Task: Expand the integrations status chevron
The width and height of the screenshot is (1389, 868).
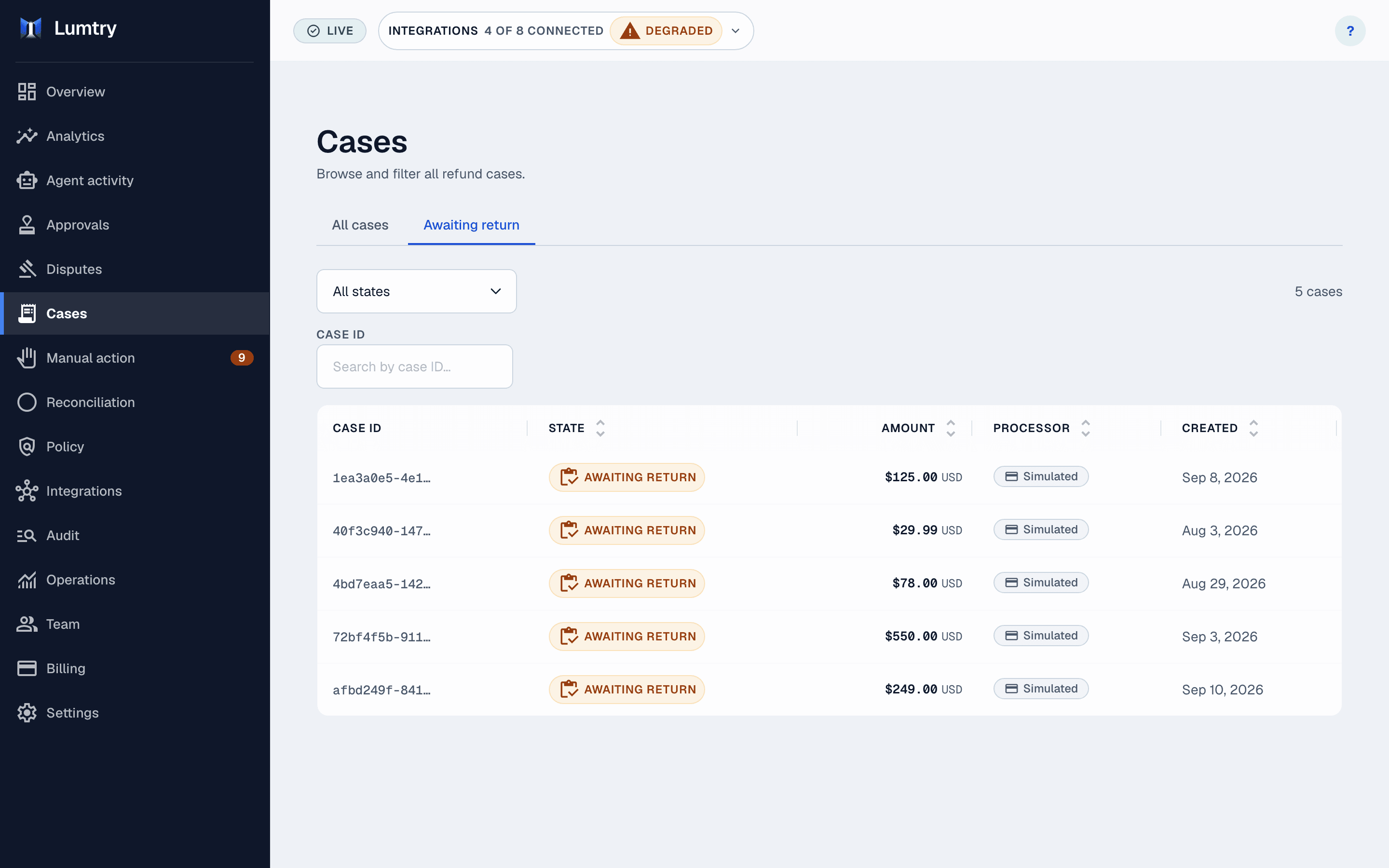Action: coord(735,31)
